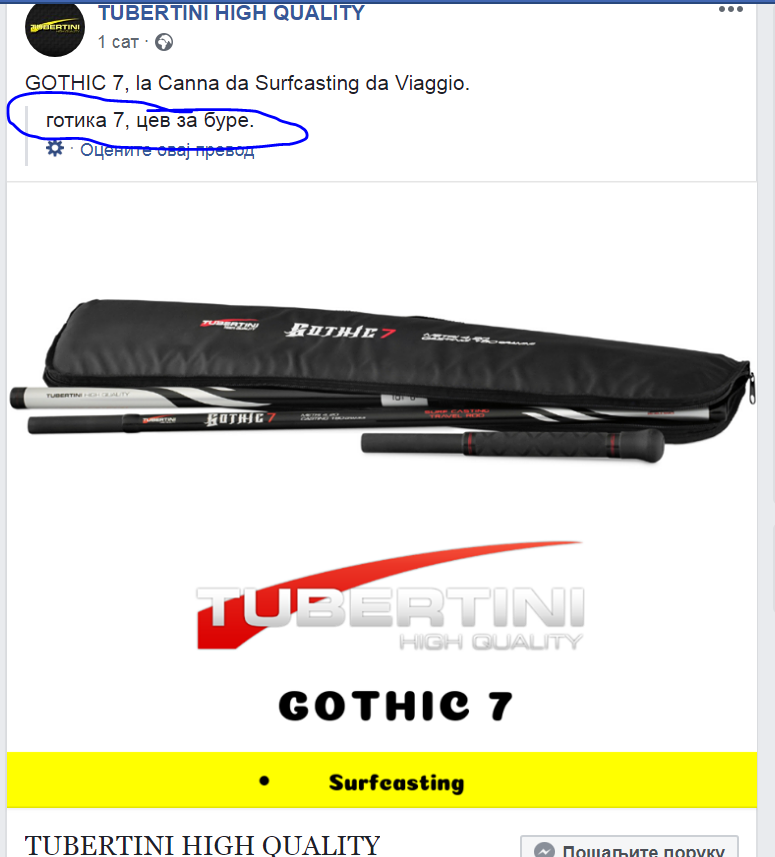
Task: Click the rod handle grip in the photo
Action: point(513,443)
